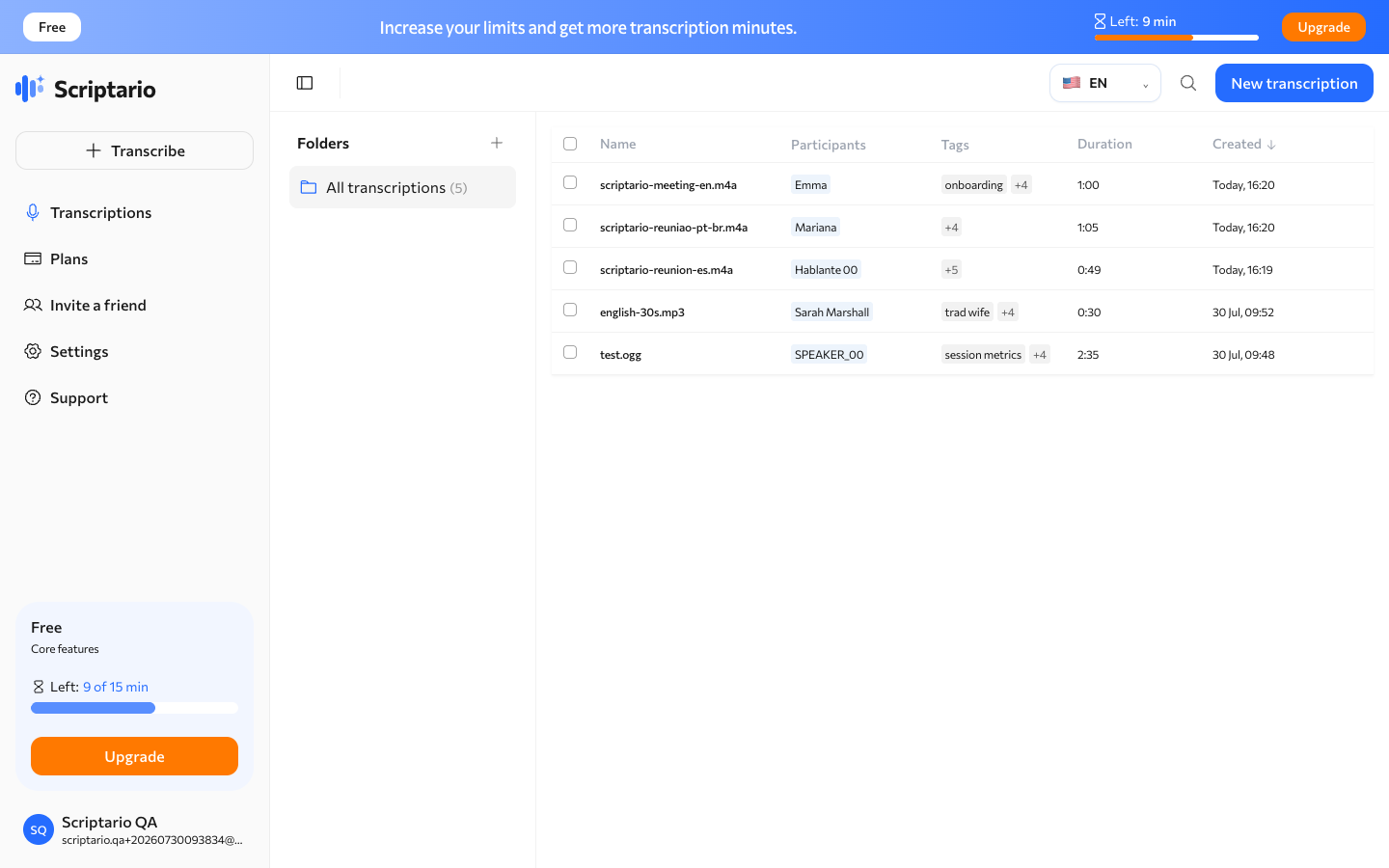Expand +4 tags on scriptario-meeting-en.m4a row
The image size is (1389, 868).
point(1021,185)
